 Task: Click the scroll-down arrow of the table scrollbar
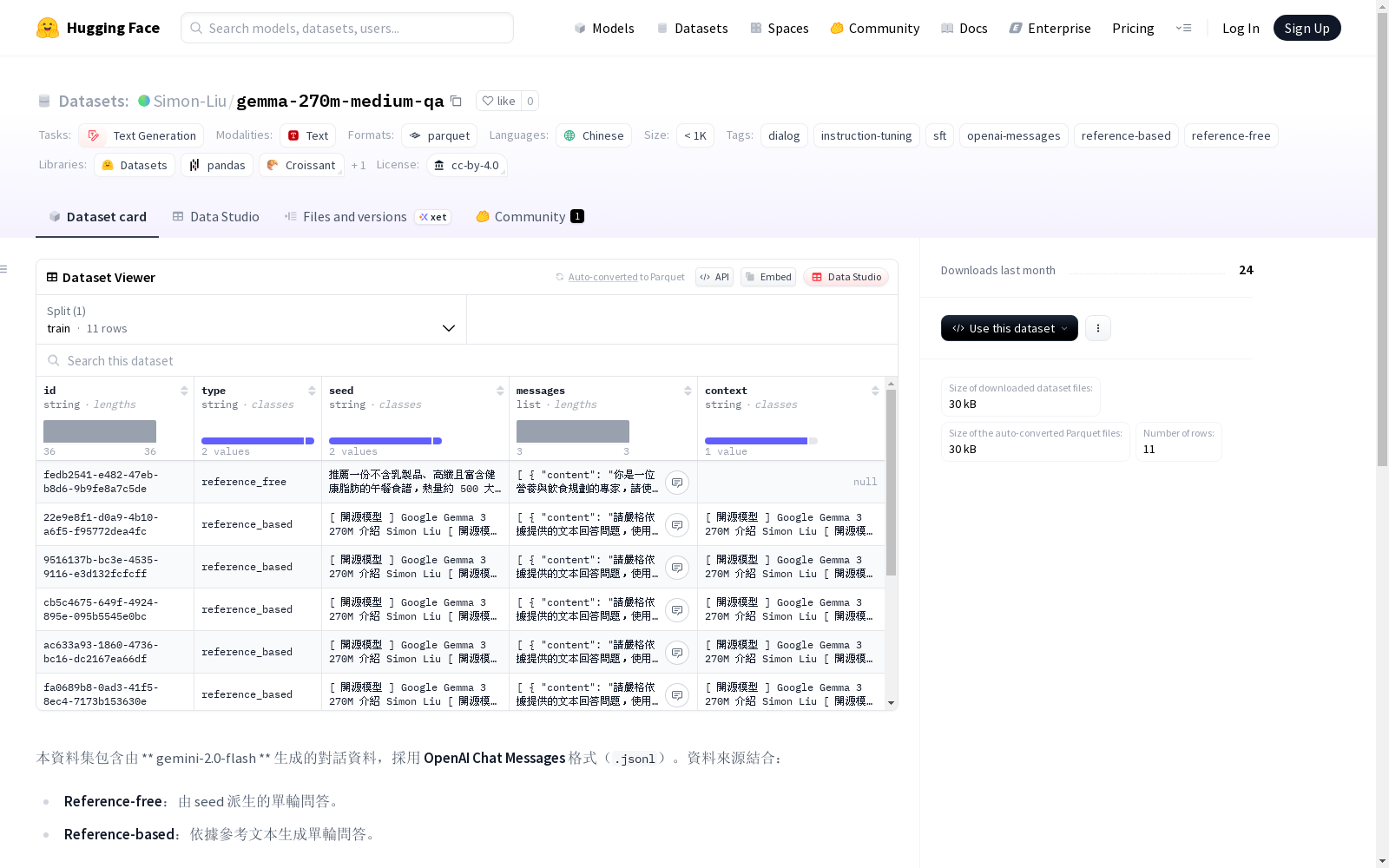click(891, 703)
